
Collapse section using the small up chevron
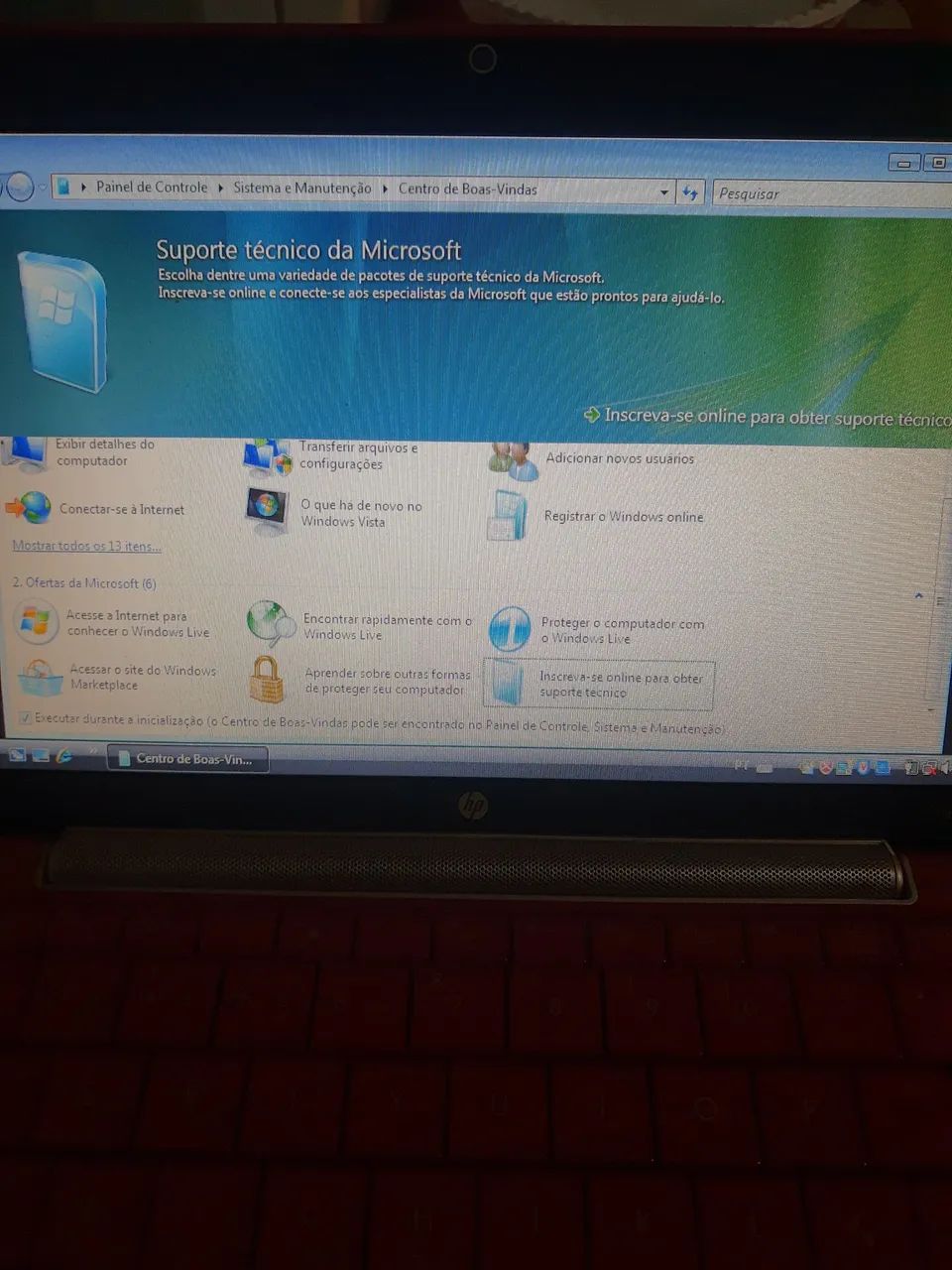click(x=918, y=596)
